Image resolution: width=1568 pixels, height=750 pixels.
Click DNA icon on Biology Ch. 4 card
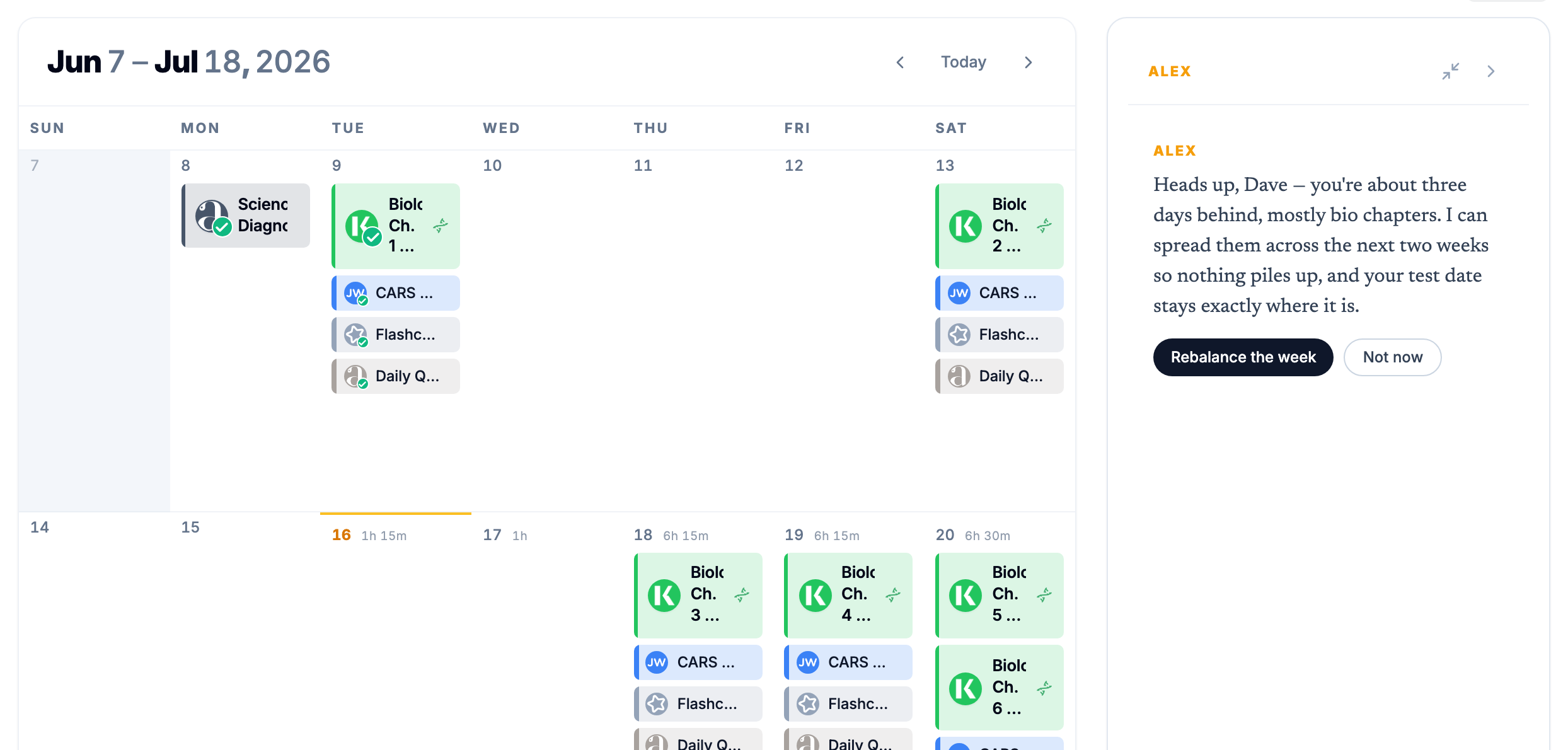pyautogui.click(x=893, y=594)
